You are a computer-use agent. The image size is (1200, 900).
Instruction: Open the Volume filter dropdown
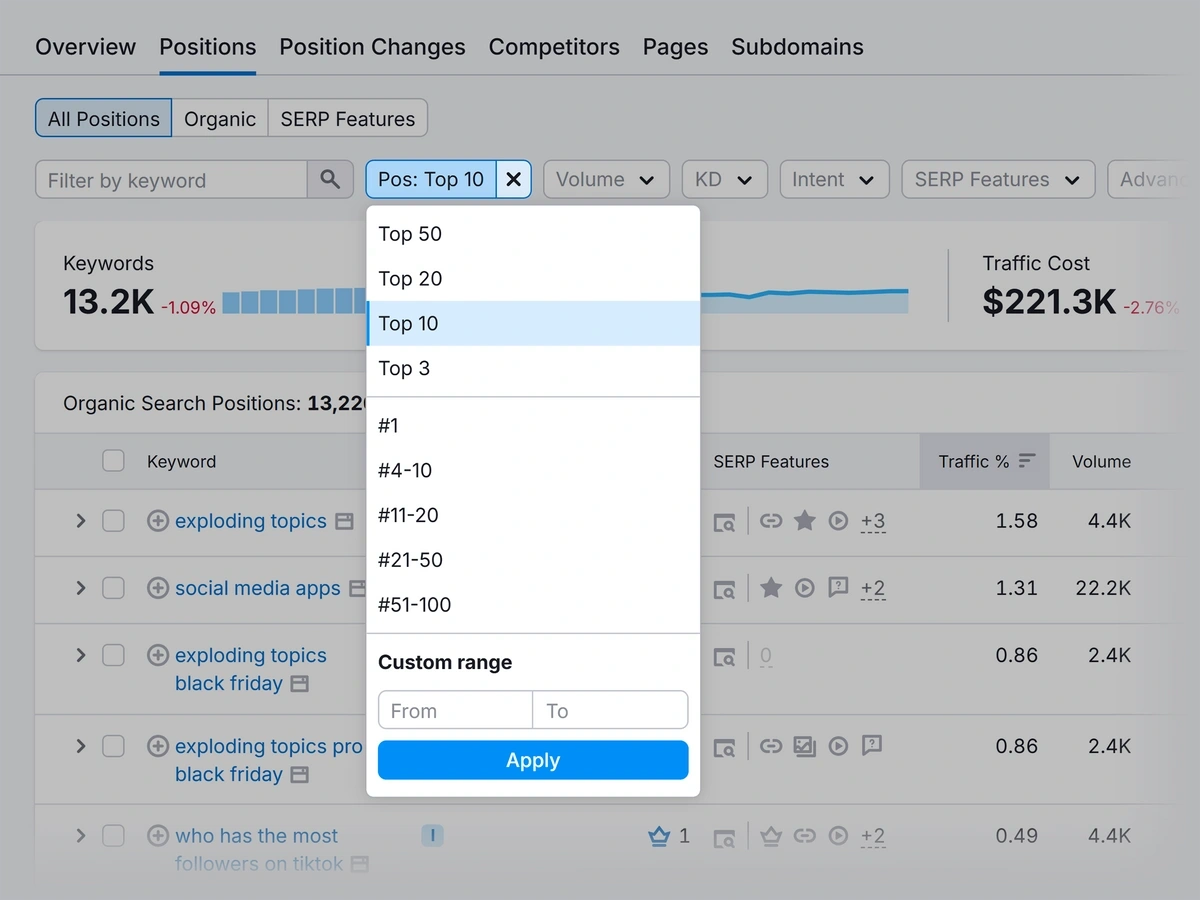tap(606, 180)
